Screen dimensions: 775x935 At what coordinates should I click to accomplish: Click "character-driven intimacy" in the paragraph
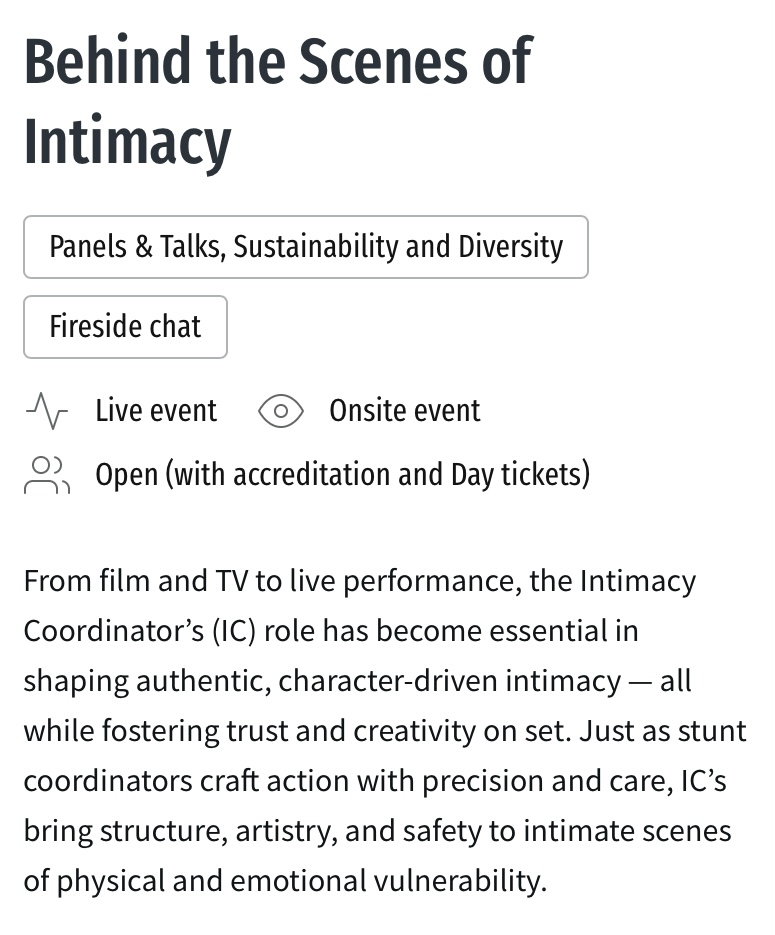(450, 681)
